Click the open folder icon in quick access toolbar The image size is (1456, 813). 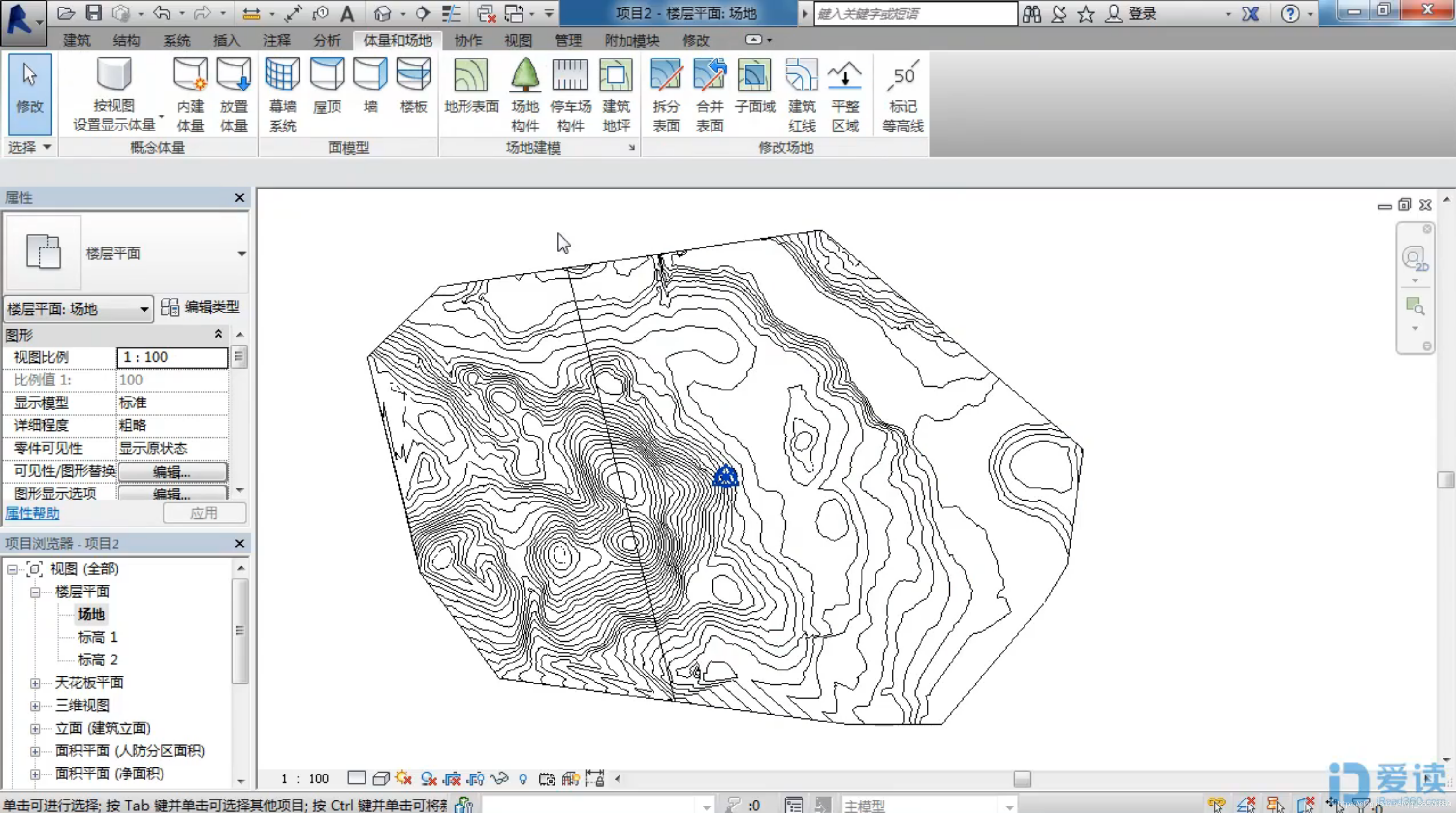point(66,13)
